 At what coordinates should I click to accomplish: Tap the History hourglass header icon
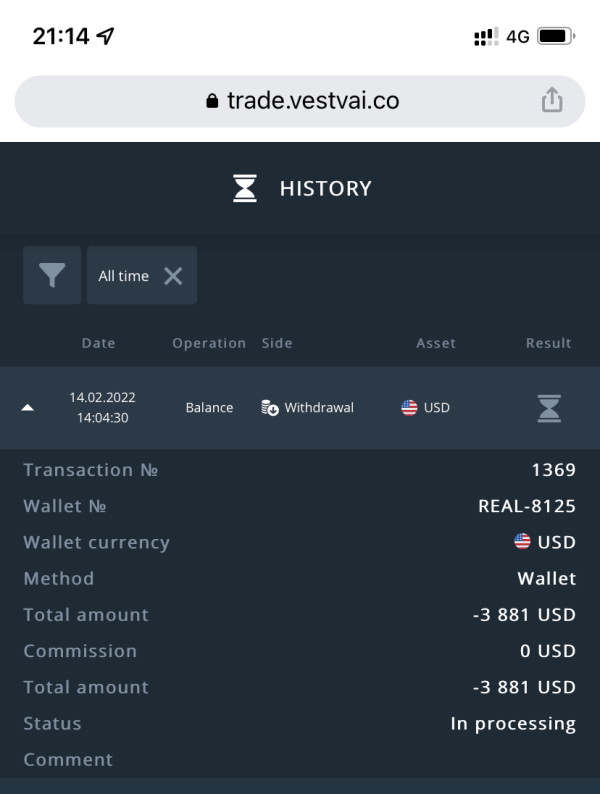tap(245, 188)
